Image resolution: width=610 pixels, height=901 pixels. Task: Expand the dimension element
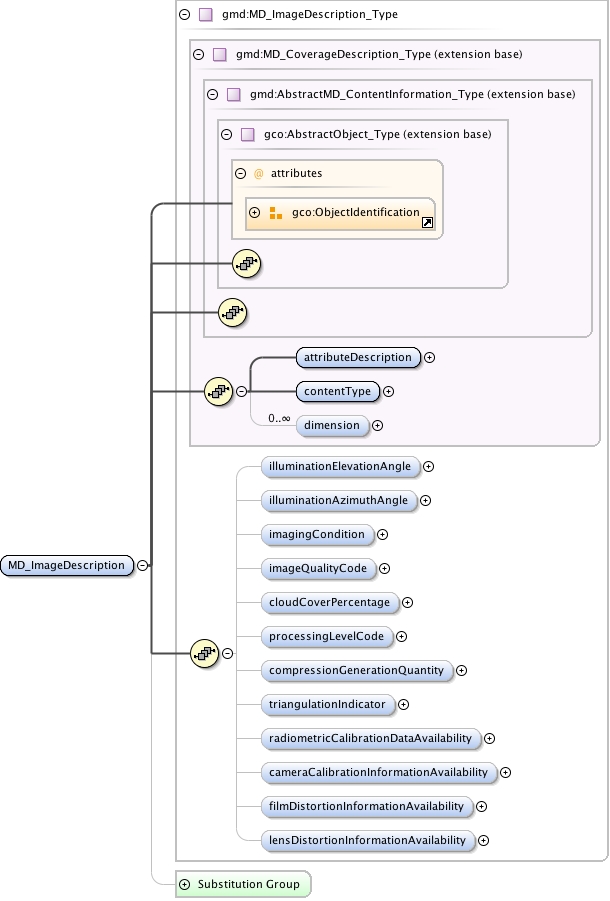pyautogui.click(x=377, y=426)
